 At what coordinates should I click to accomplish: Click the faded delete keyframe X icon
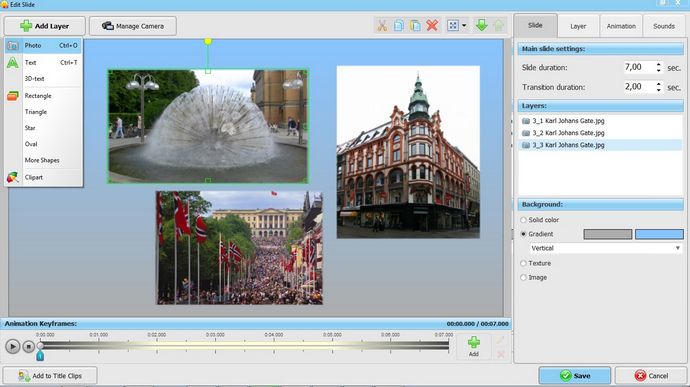pyautogui.click(x=500, y=354)
